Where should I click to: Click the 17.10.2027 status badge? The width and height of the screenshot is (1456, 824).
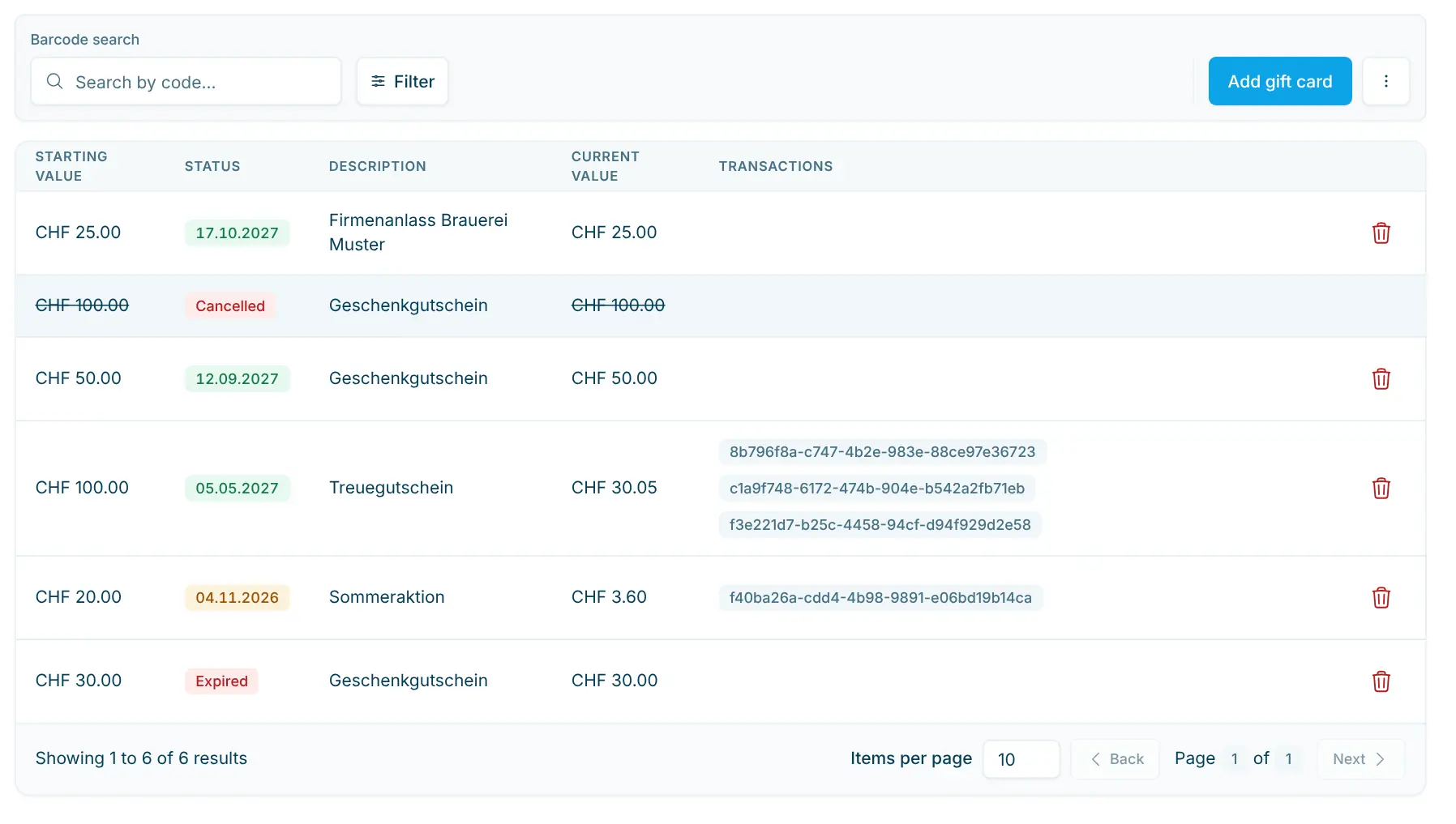(237, 233)
